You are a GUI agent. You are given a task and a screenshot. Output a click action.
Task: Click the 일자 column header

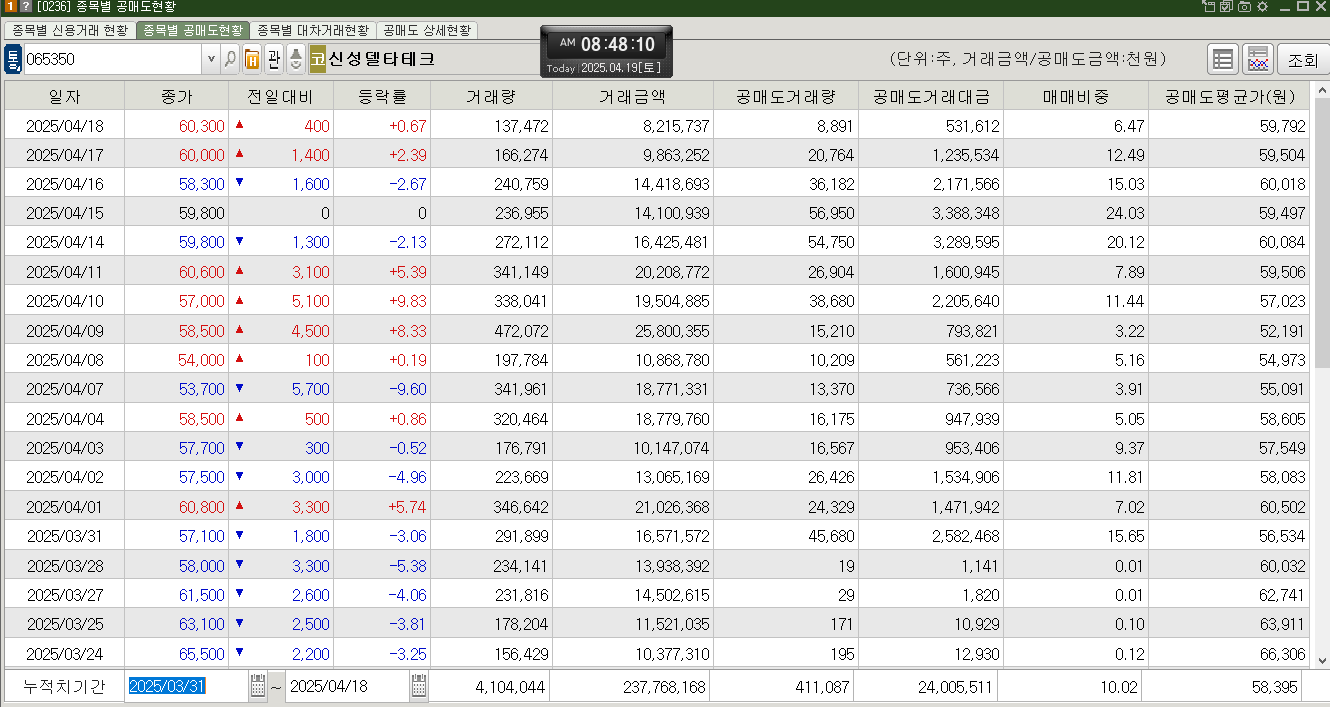point(64,96)
